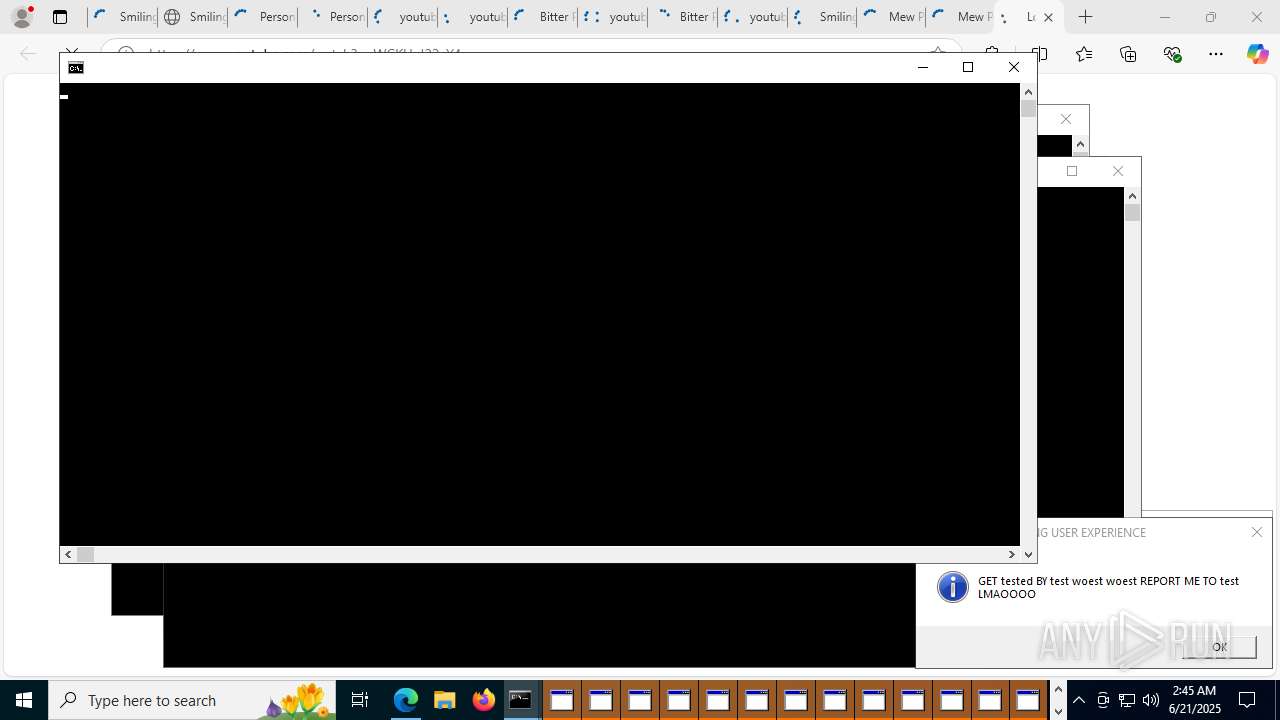Minimize the Edge browser window

pyautogui.click(x=1164, y=17)
